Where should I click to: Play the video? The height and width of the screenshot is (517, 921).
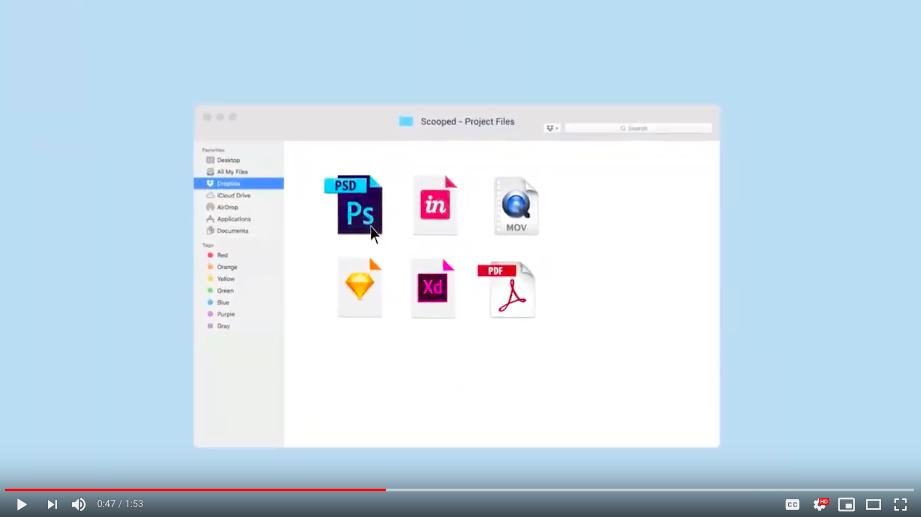pos(22,504)
